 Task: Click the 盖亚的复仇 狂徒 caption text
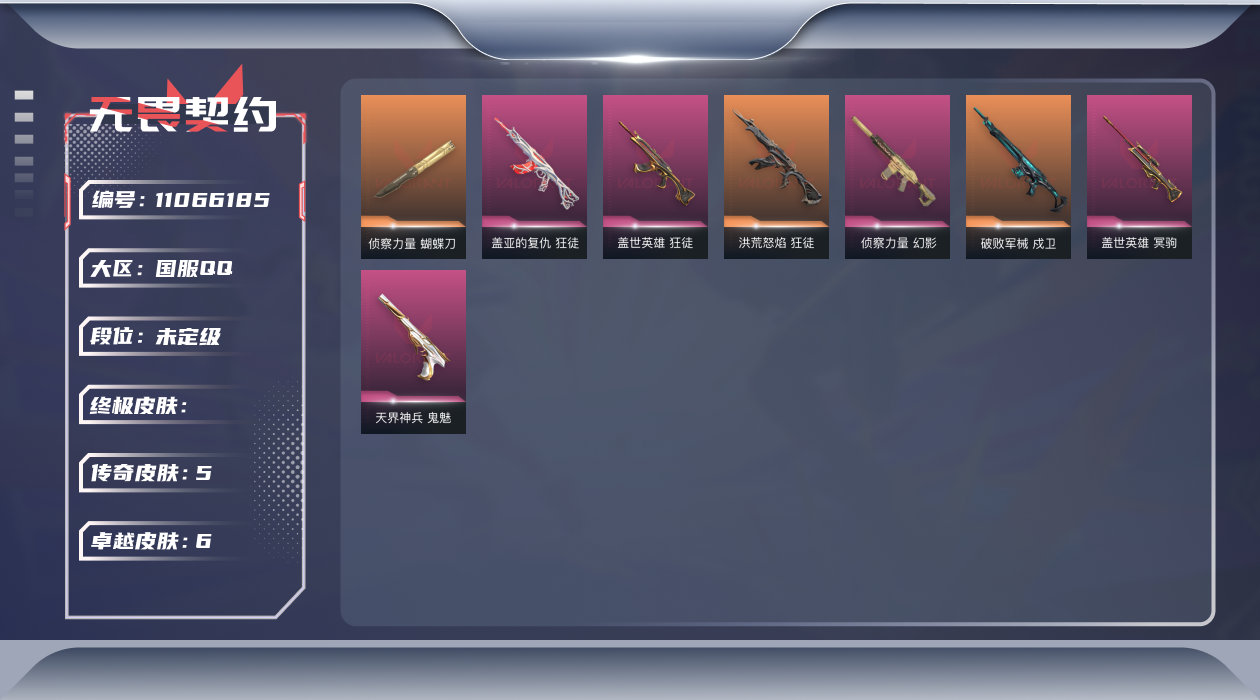click(x=534, y=243)
